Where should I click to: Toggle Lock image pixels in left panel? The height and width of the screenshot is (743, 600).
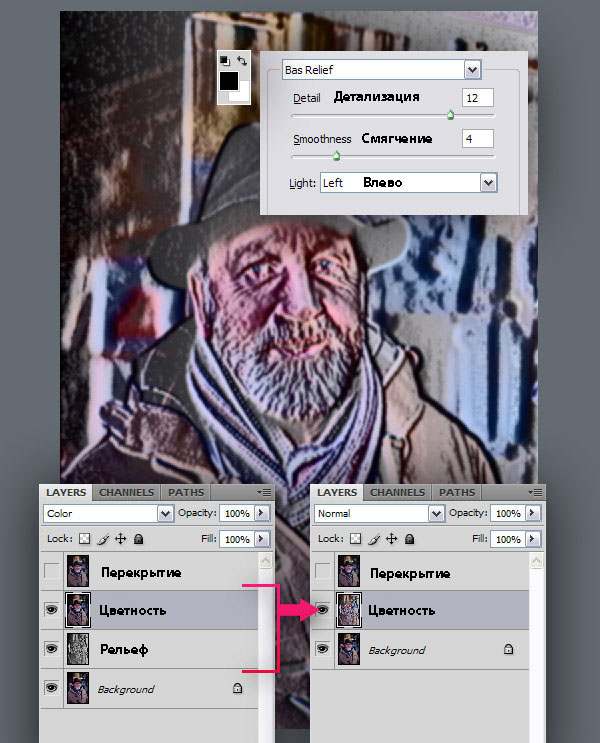click(103, 539)
